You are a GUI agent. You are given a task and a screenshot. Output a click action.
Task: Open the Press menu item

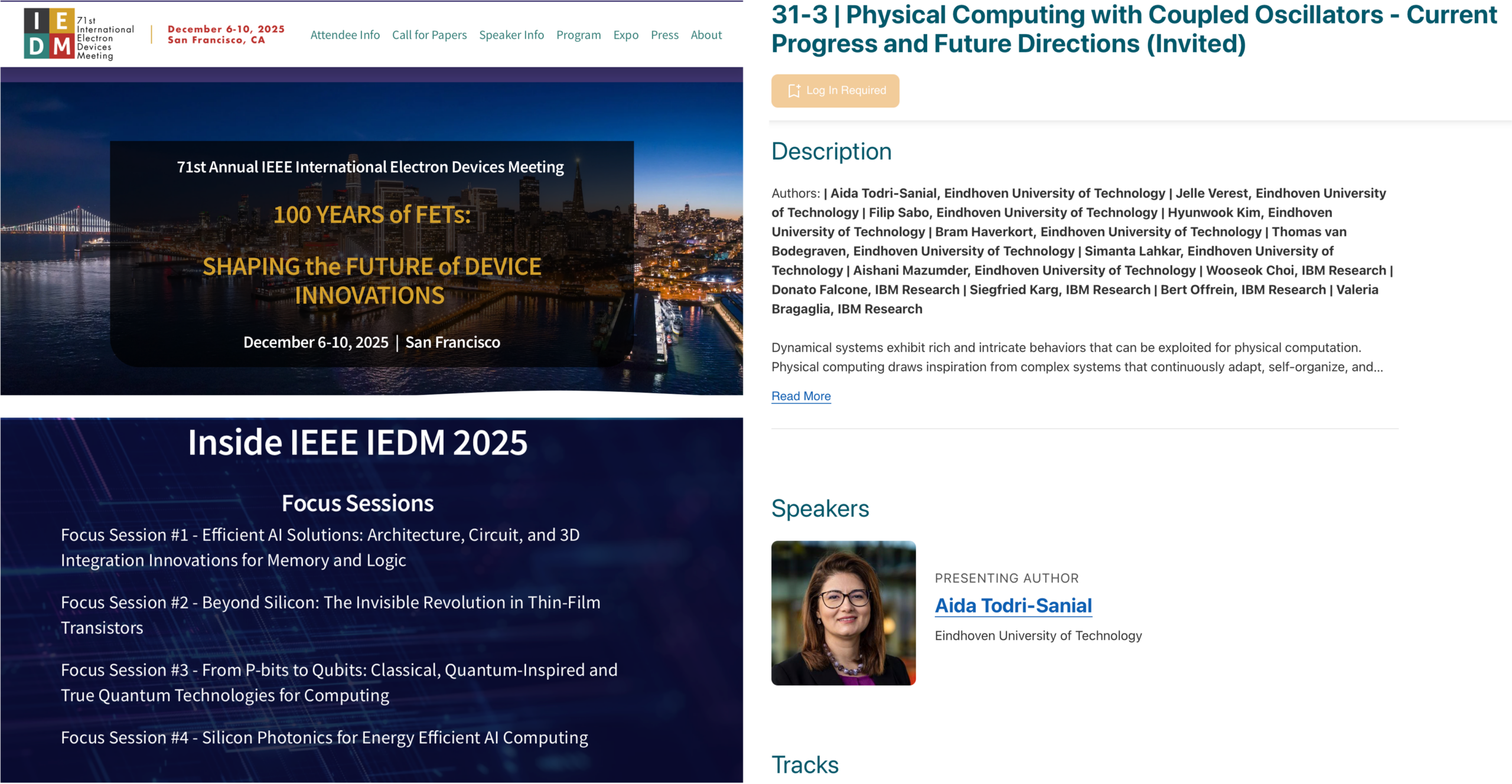pos(664,35)
